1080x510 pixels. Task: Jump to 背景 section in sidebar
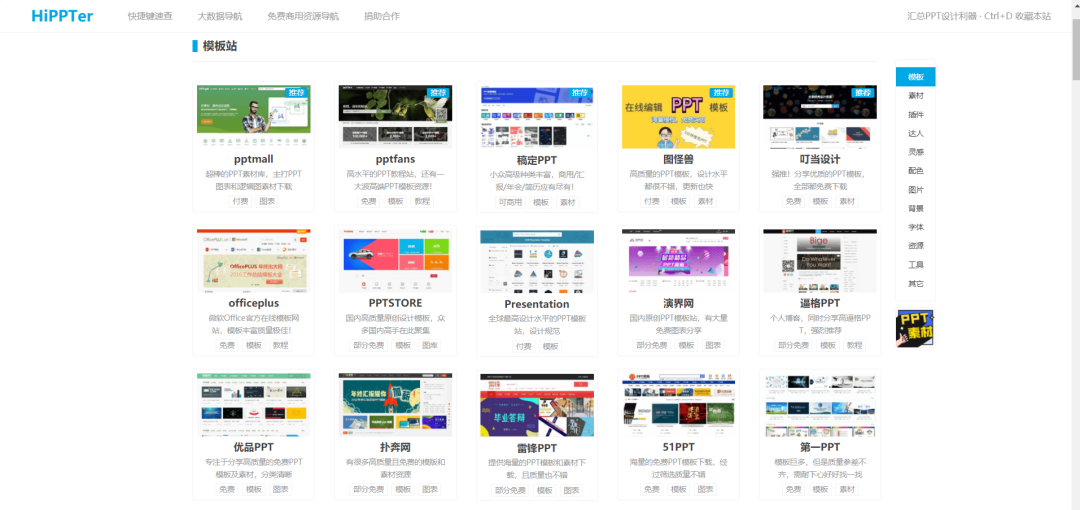915,208
